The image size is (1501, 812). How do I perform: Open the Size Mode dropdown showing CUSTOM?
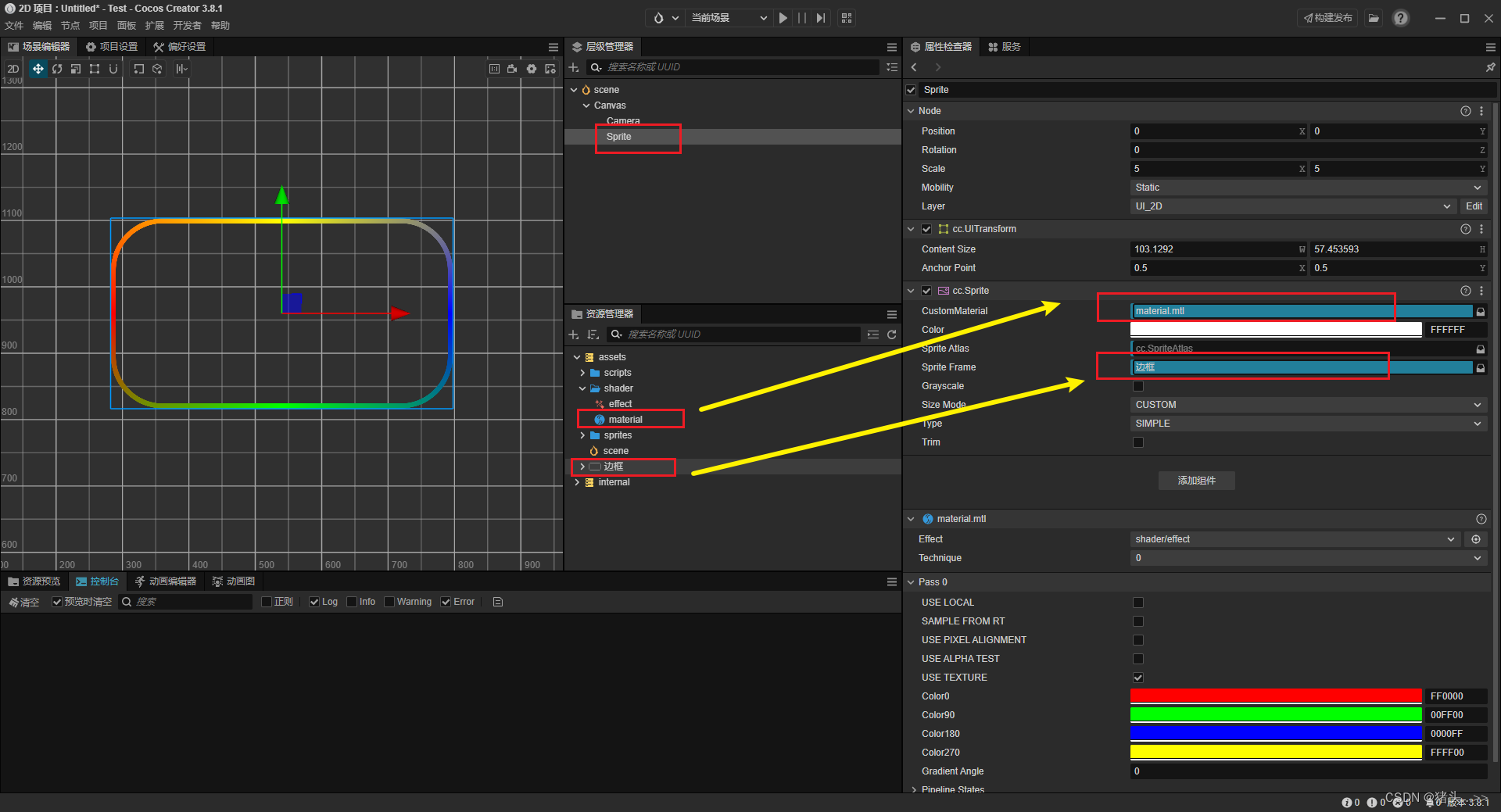[1306, 404]
